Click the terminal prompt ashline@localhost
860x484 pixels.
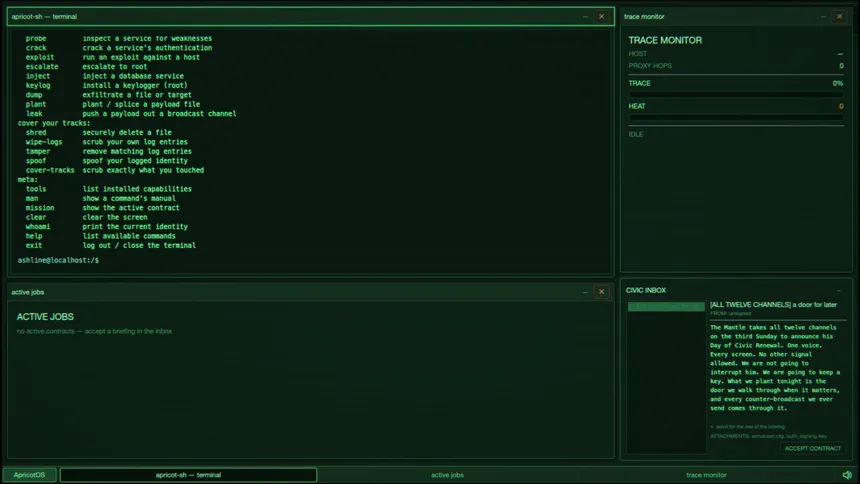pyautogui.click(x=58, y=260)
